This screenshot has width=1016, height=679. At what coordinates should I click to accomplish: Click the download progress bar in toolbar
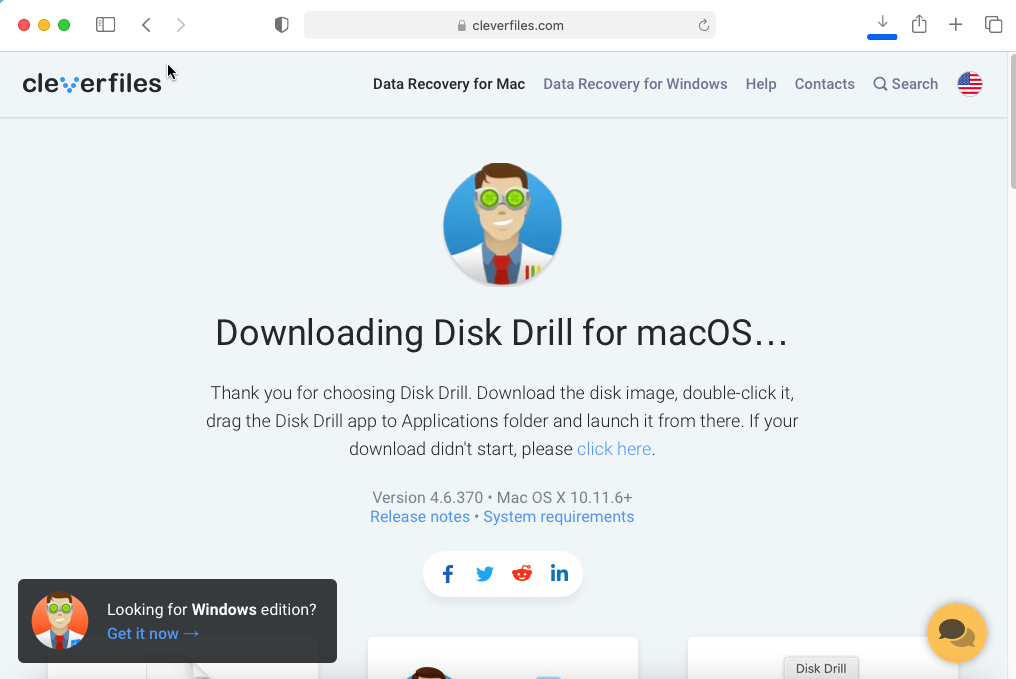pyautogui.click(x=882, y=37)
